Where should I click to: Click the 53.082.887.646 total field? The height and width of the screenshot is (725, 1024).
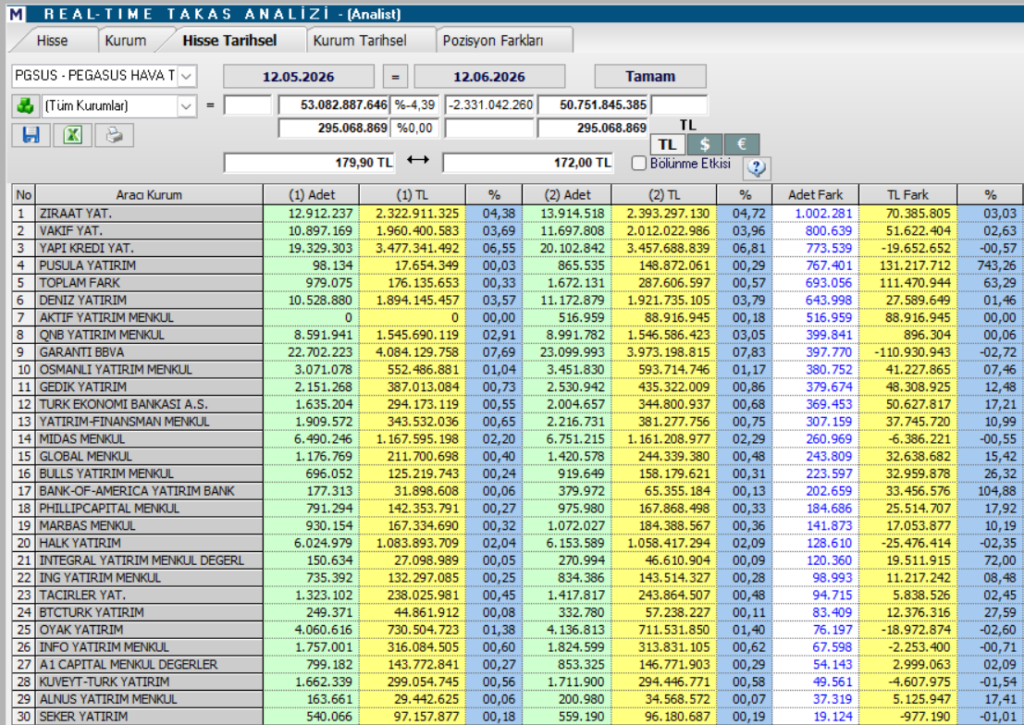[334, 105]
